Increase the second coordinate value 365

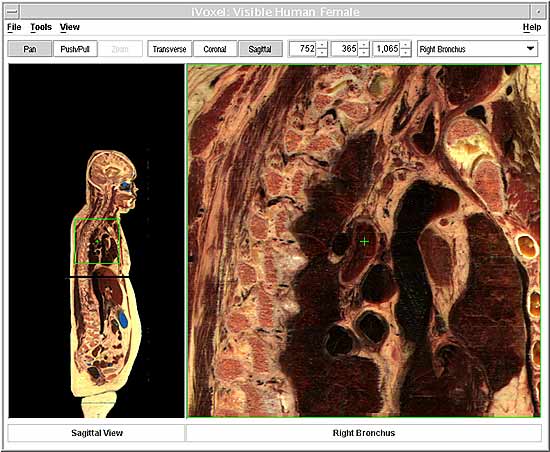coord(364,45)
